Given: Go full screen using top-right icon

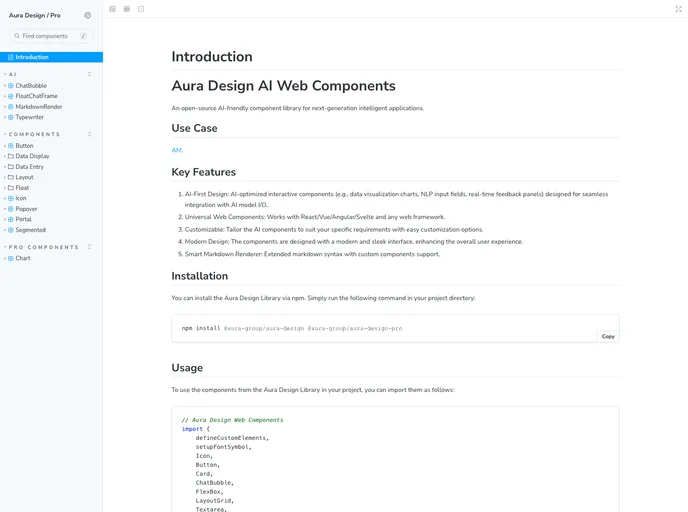Looking at the screenshot, I should [678, 9].
